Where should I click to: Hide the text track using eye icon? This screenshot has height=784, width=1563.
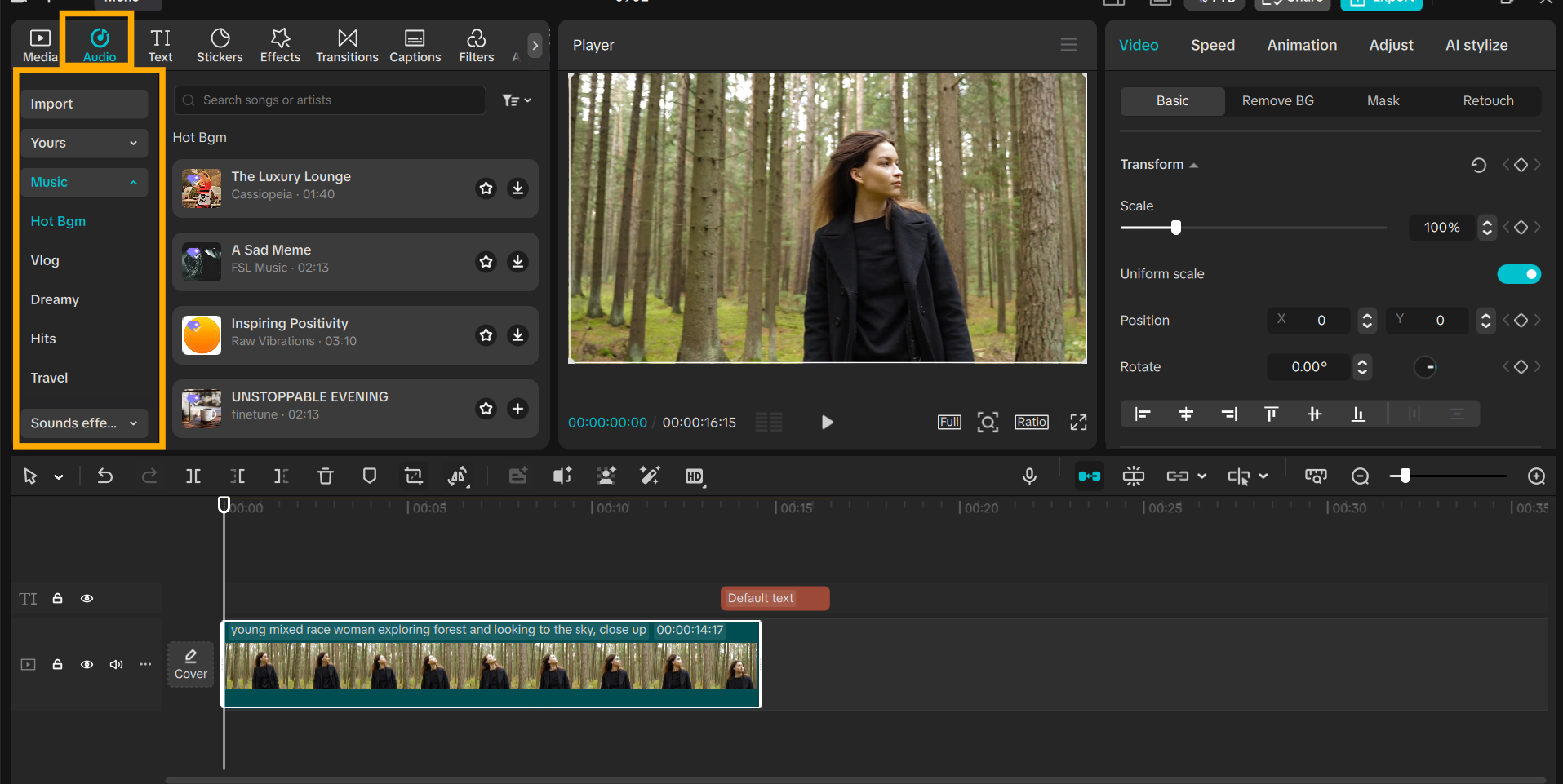(x=87, y=599)
